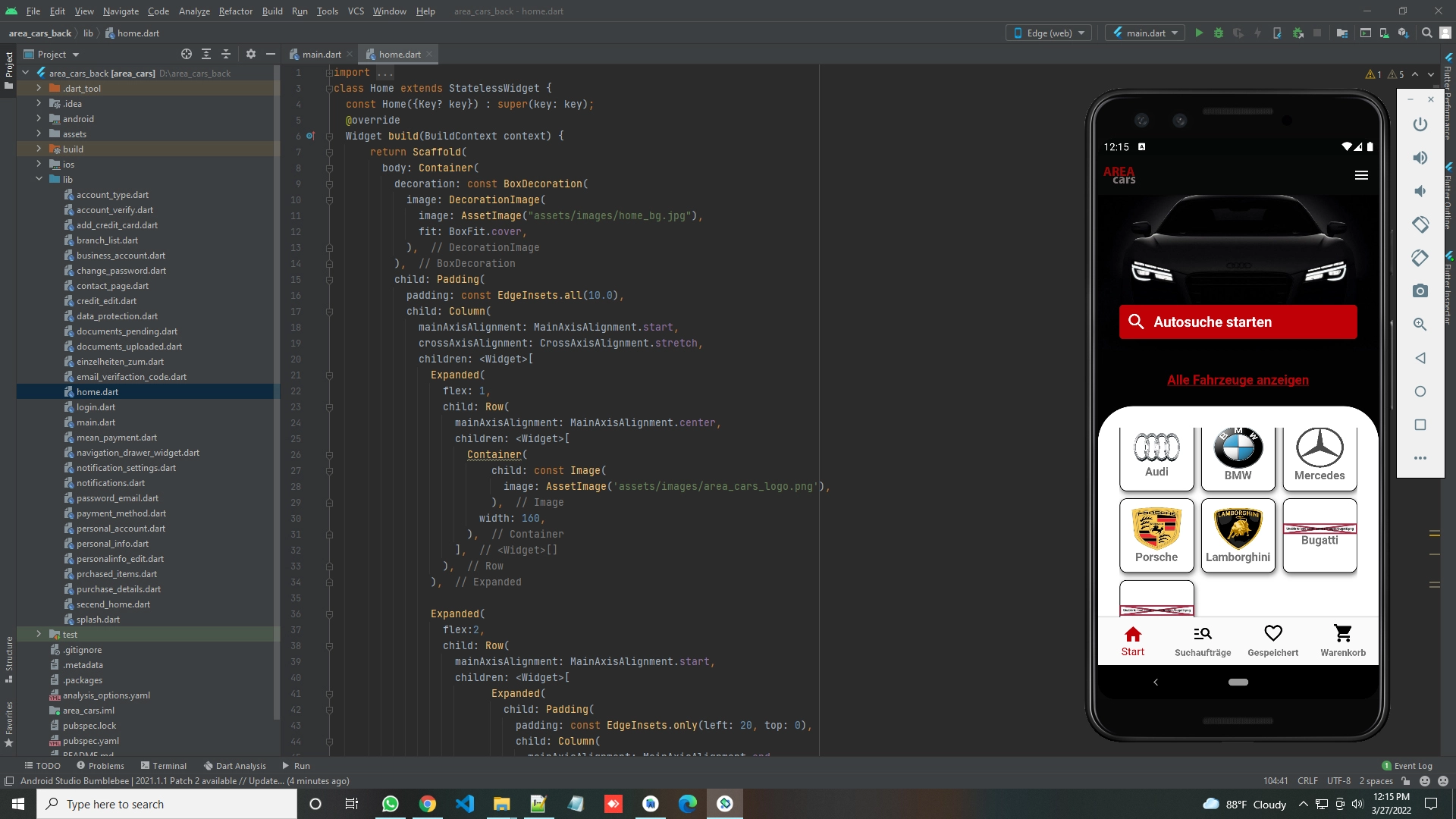
Task: Expand all in the Project panel
Action: [206, 55]
